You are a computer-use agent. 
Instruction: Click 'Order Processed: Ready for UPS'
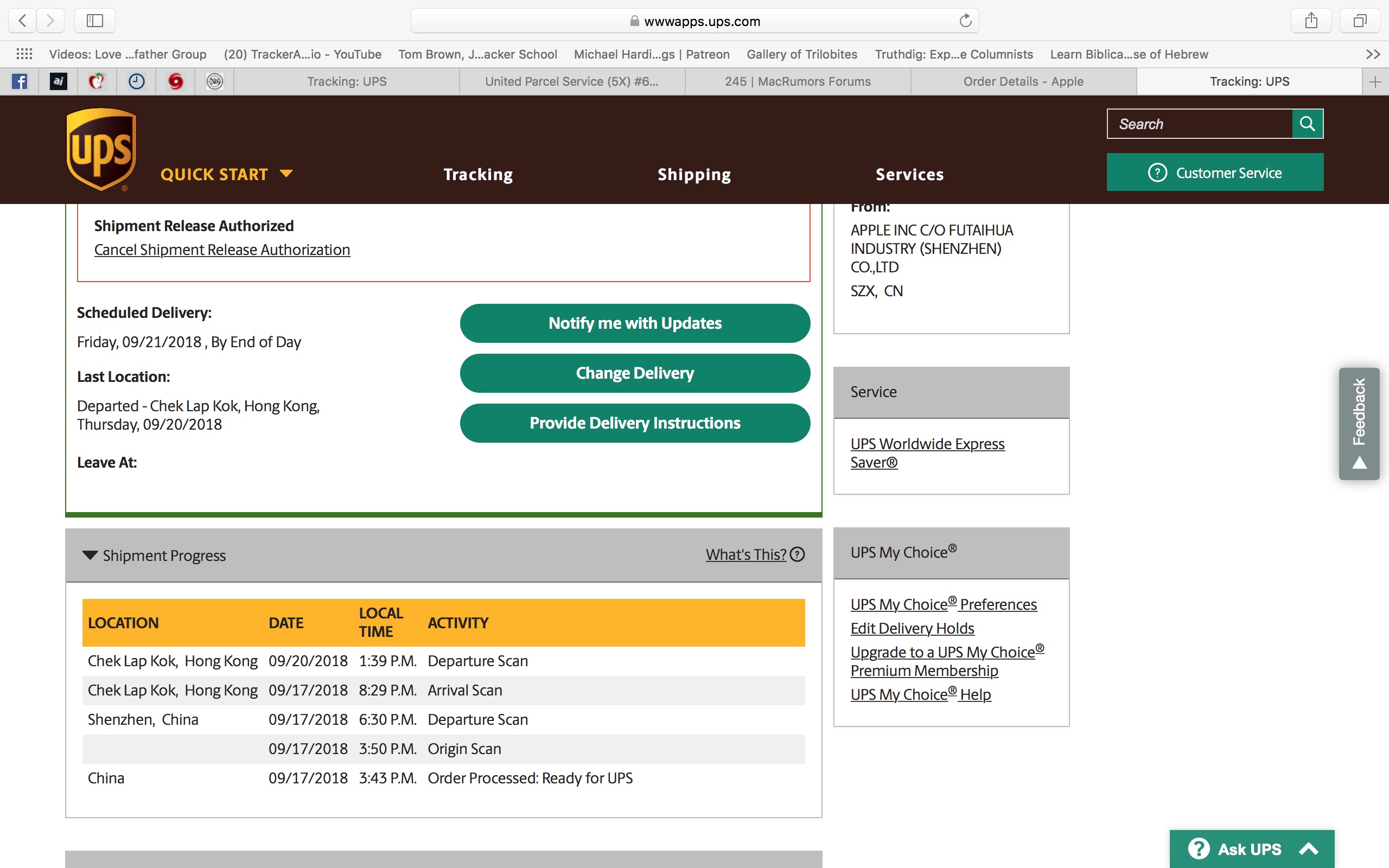[x=530, y=778]
